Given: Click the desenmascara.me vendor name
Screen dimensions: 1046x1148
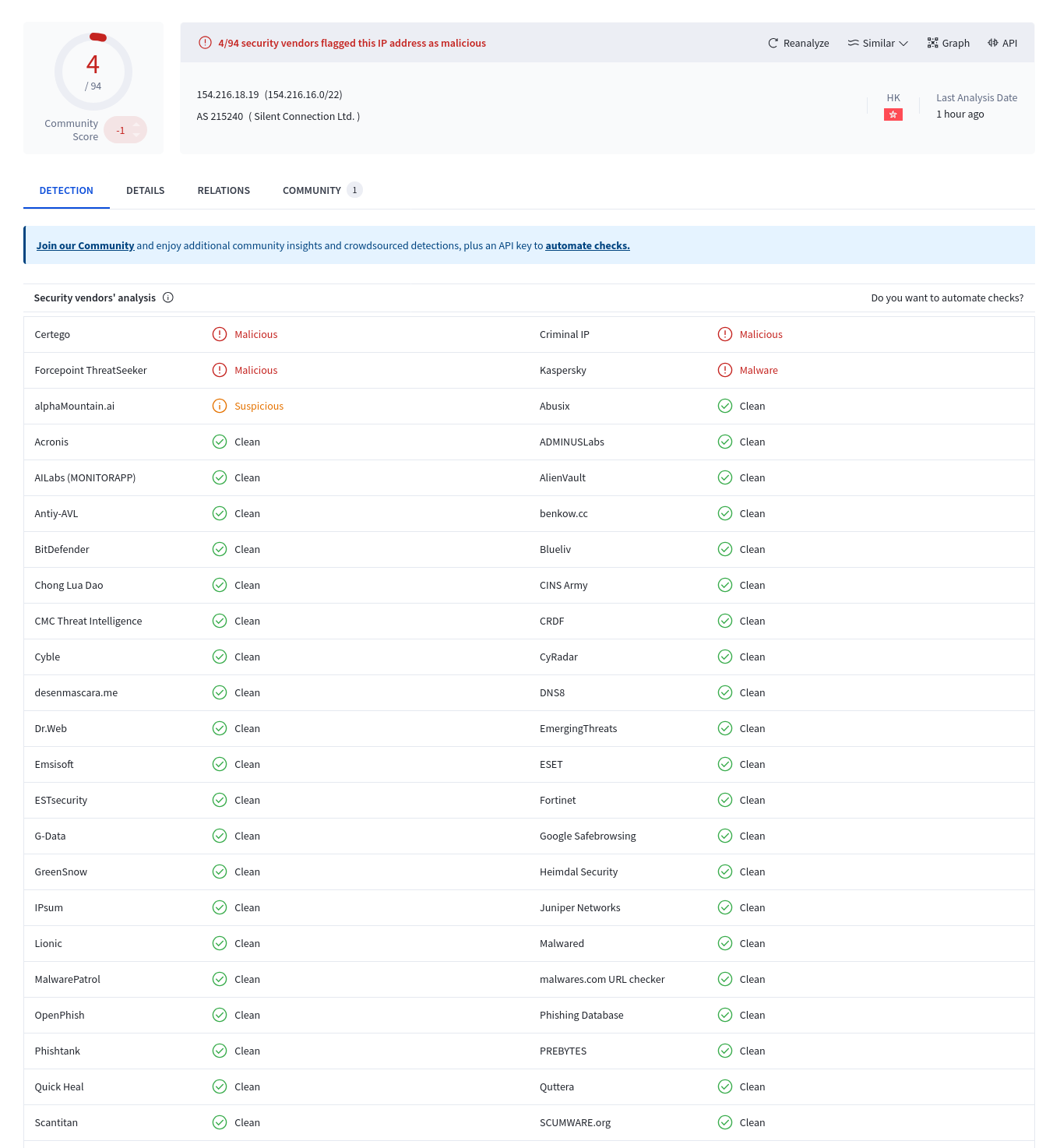Looking at the screenshot, I should [x=76, y=692].
